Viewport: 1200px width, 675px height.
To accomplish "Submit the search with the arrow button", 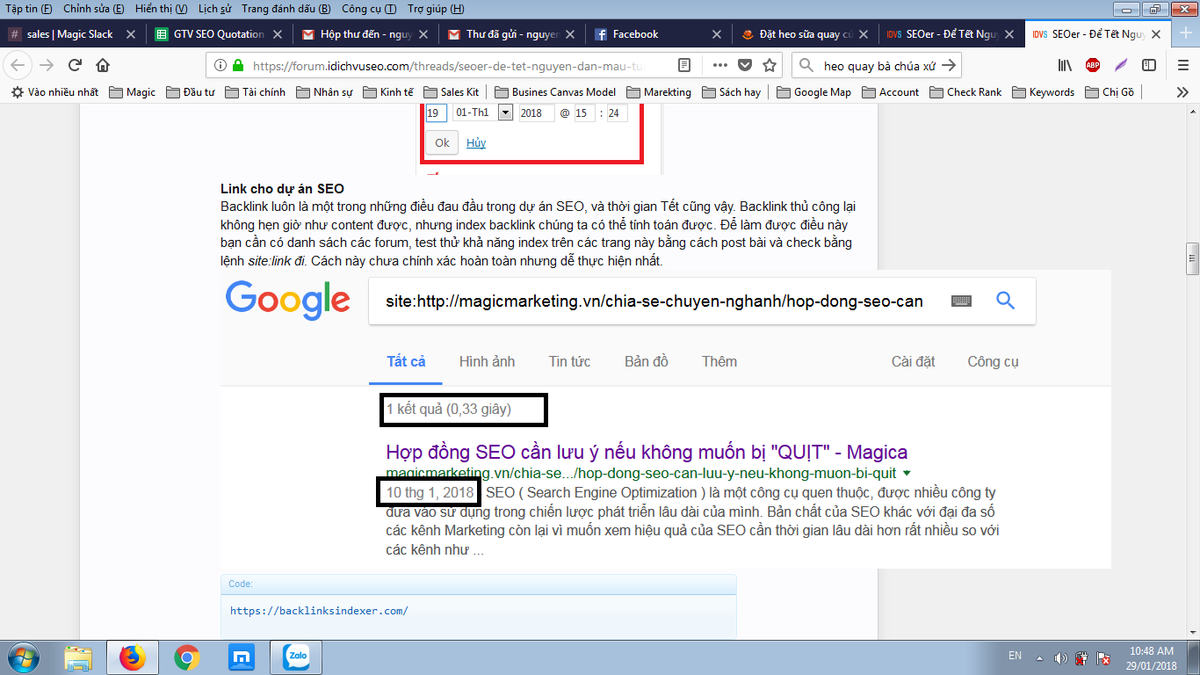I will (x=950, y=65).
